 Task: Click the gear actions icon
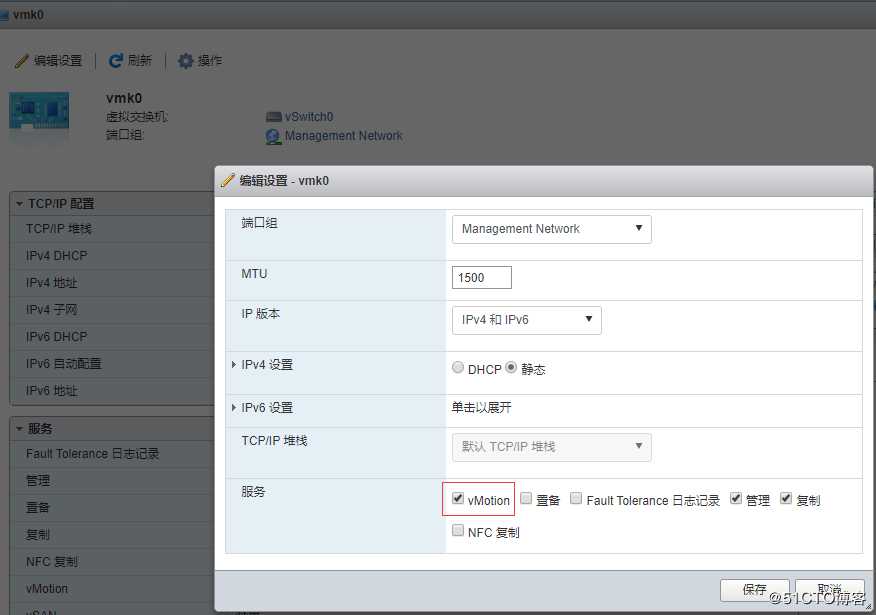[185, 60]
